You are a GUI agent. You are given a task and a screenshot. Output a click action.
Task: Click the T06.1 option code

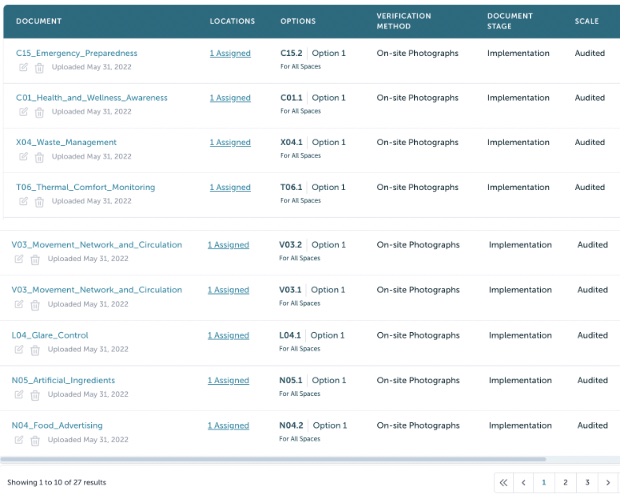point(291,187)
